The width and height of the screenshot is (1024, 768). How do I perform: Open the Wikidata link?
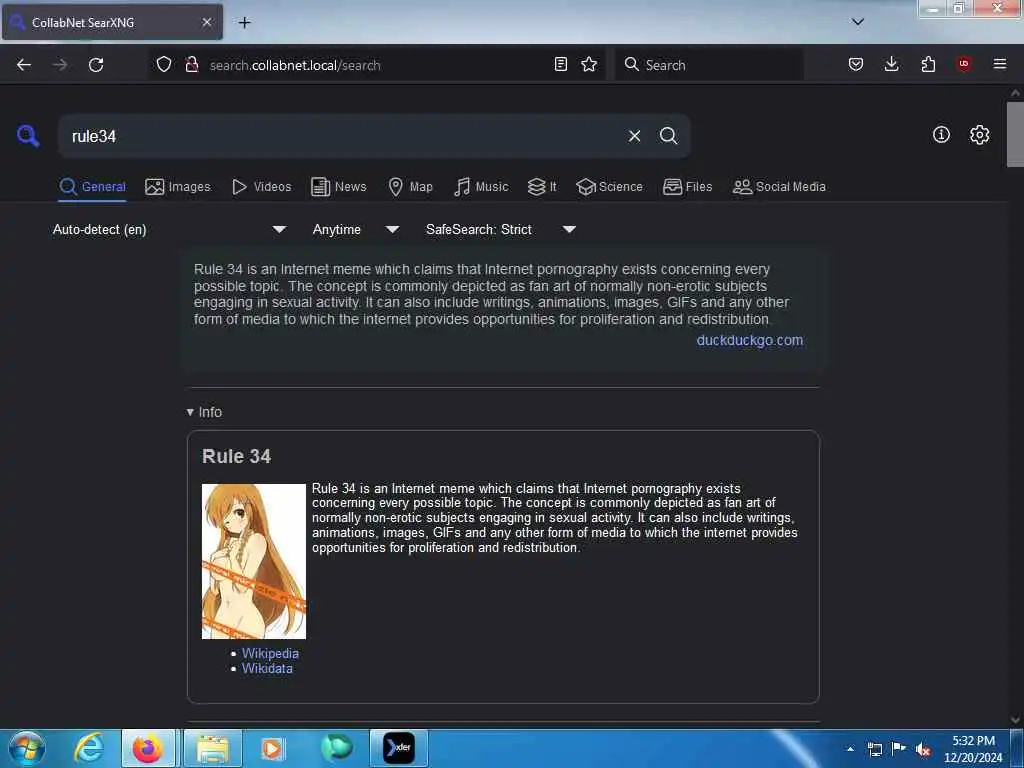click(267, 668)
